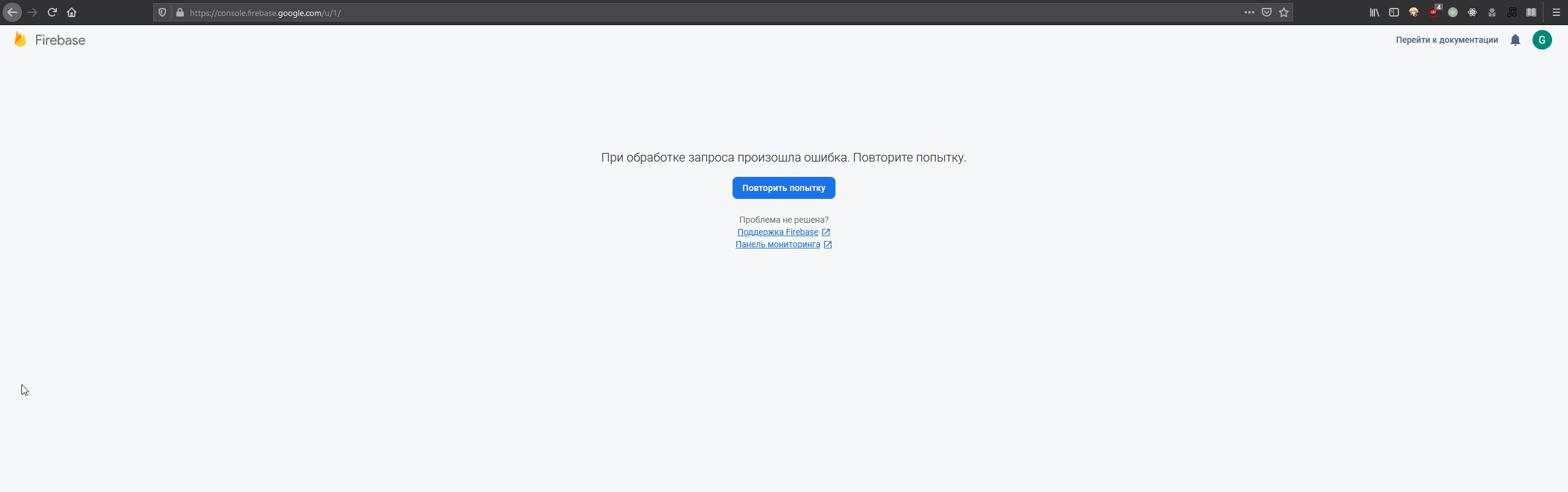Click the music note extension icon
The image size is (1568, 492).
click(1512, 12)
